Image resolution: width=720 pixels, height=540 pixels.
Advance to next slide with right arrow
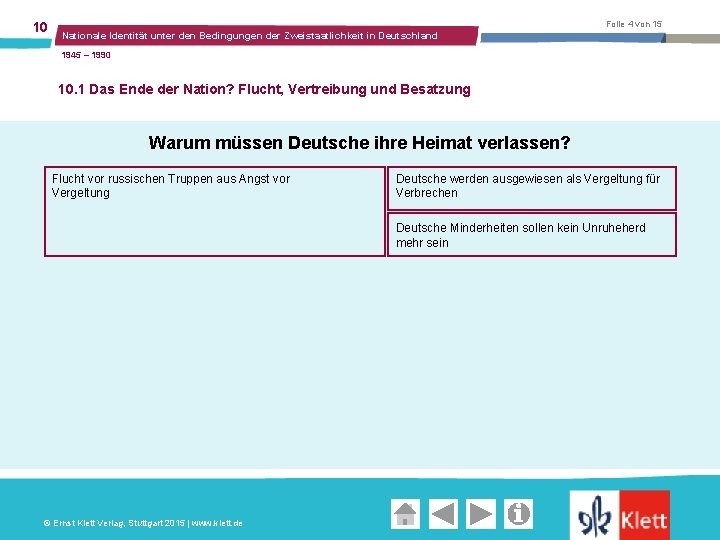481,513
